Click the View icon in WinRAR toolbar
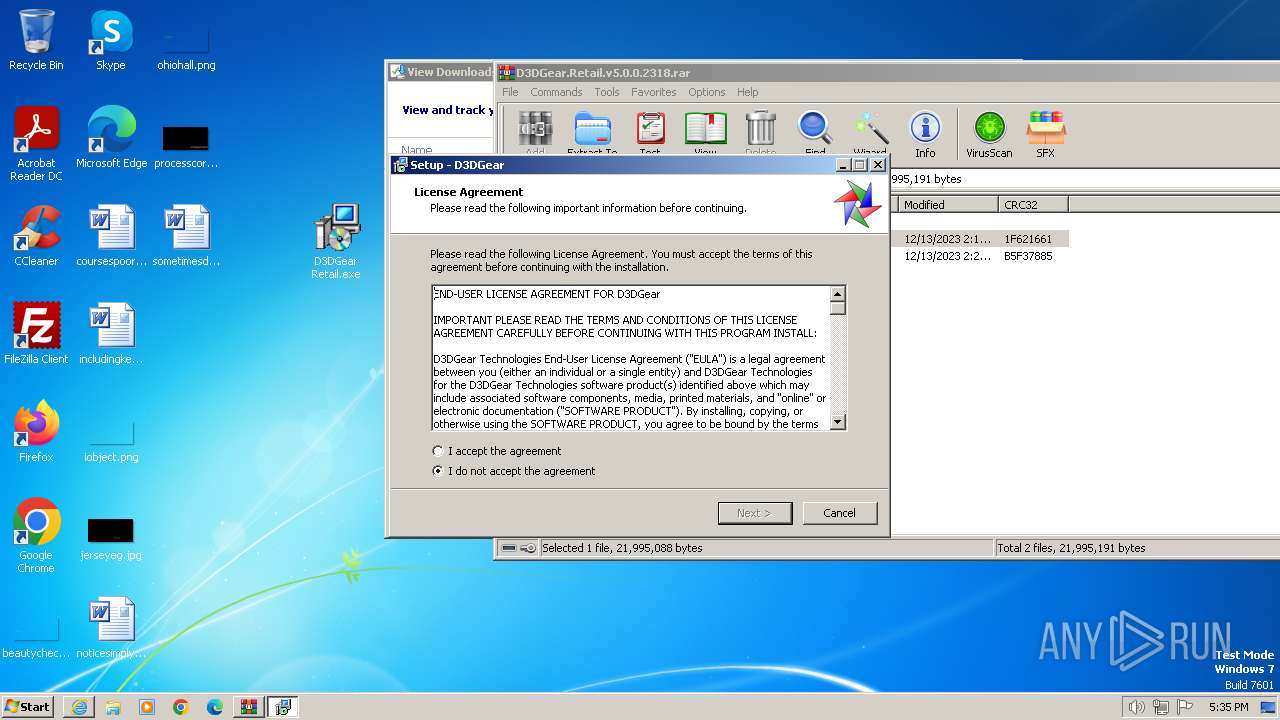This screenshot has height=720, width=1280. pyautogui.click(x=705, y=133)
